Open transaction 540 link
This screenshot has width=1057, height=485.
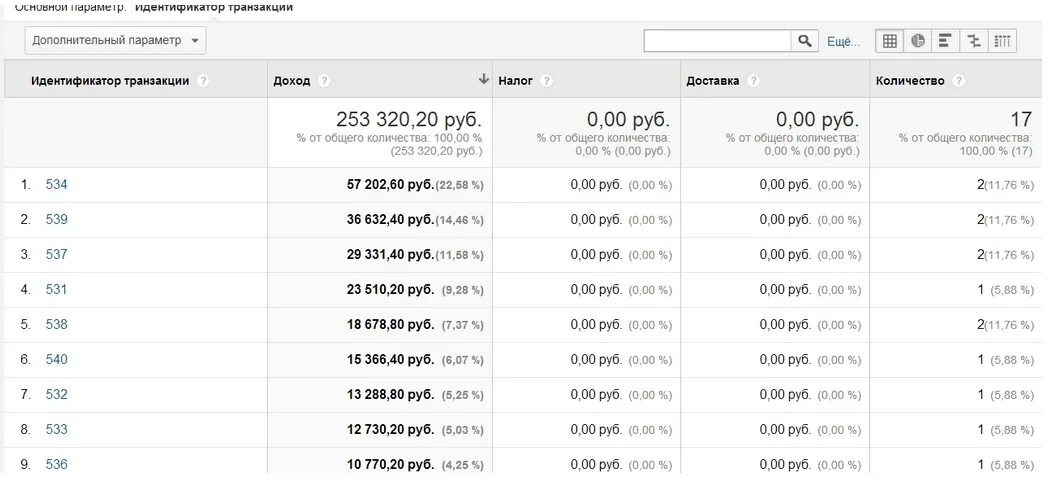point(57,360)
